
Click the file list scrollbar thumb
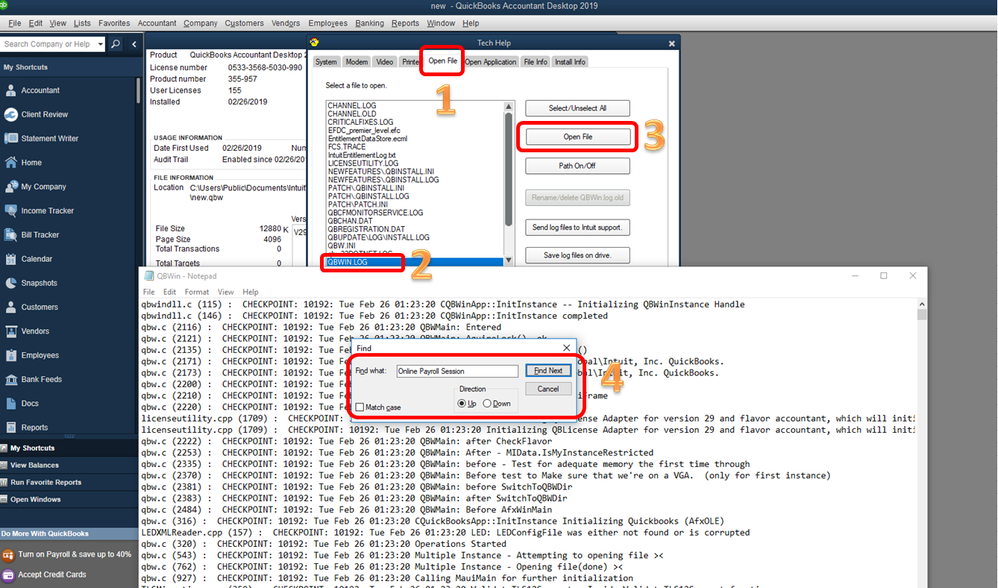[508, 169]
